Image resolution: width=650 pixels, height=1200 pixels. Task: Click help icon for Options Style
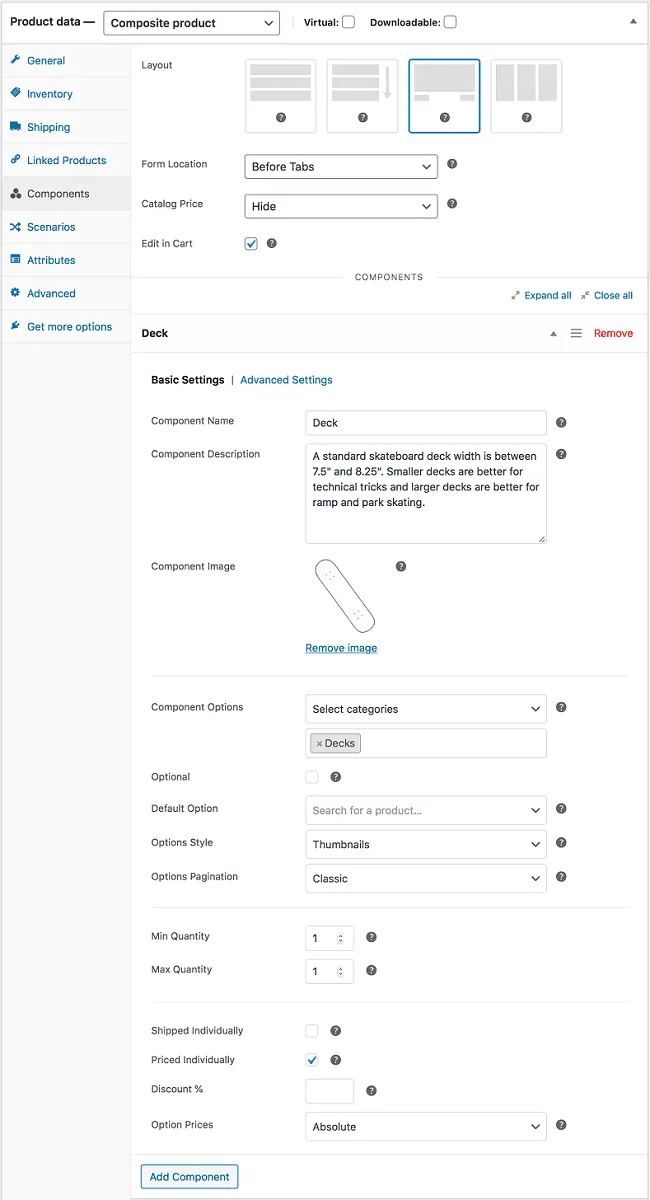(561, 843)
